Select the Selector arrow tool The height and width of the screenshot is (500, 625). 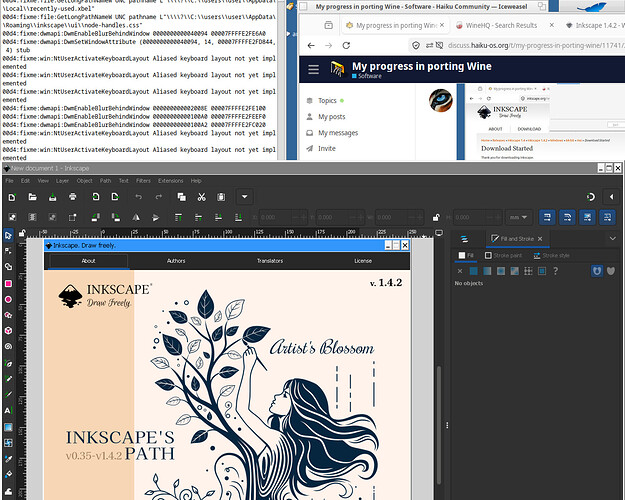tap(8, 235)
